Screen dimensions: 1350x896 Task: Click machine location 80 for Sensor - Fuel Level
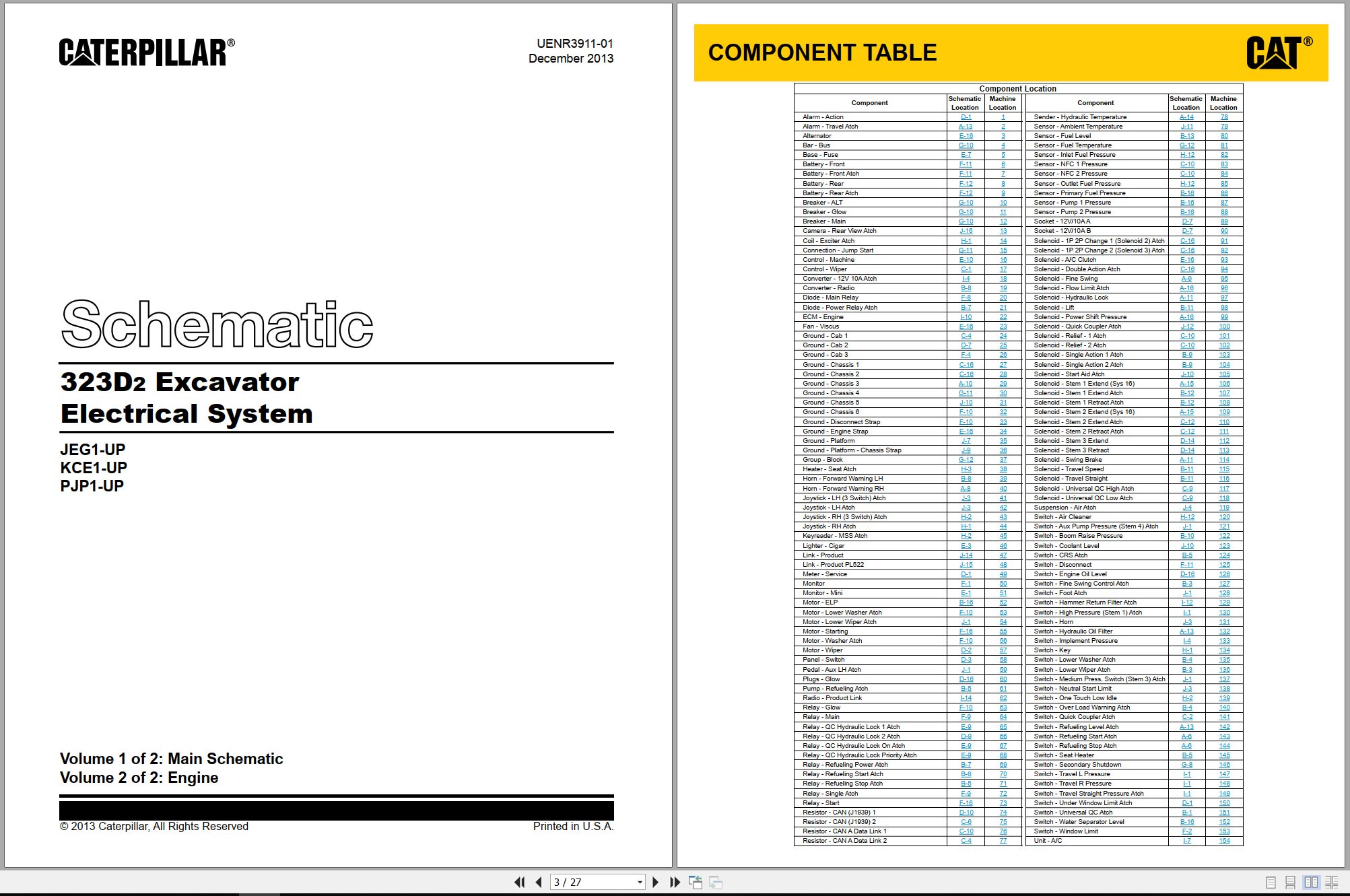[1224, 136]
